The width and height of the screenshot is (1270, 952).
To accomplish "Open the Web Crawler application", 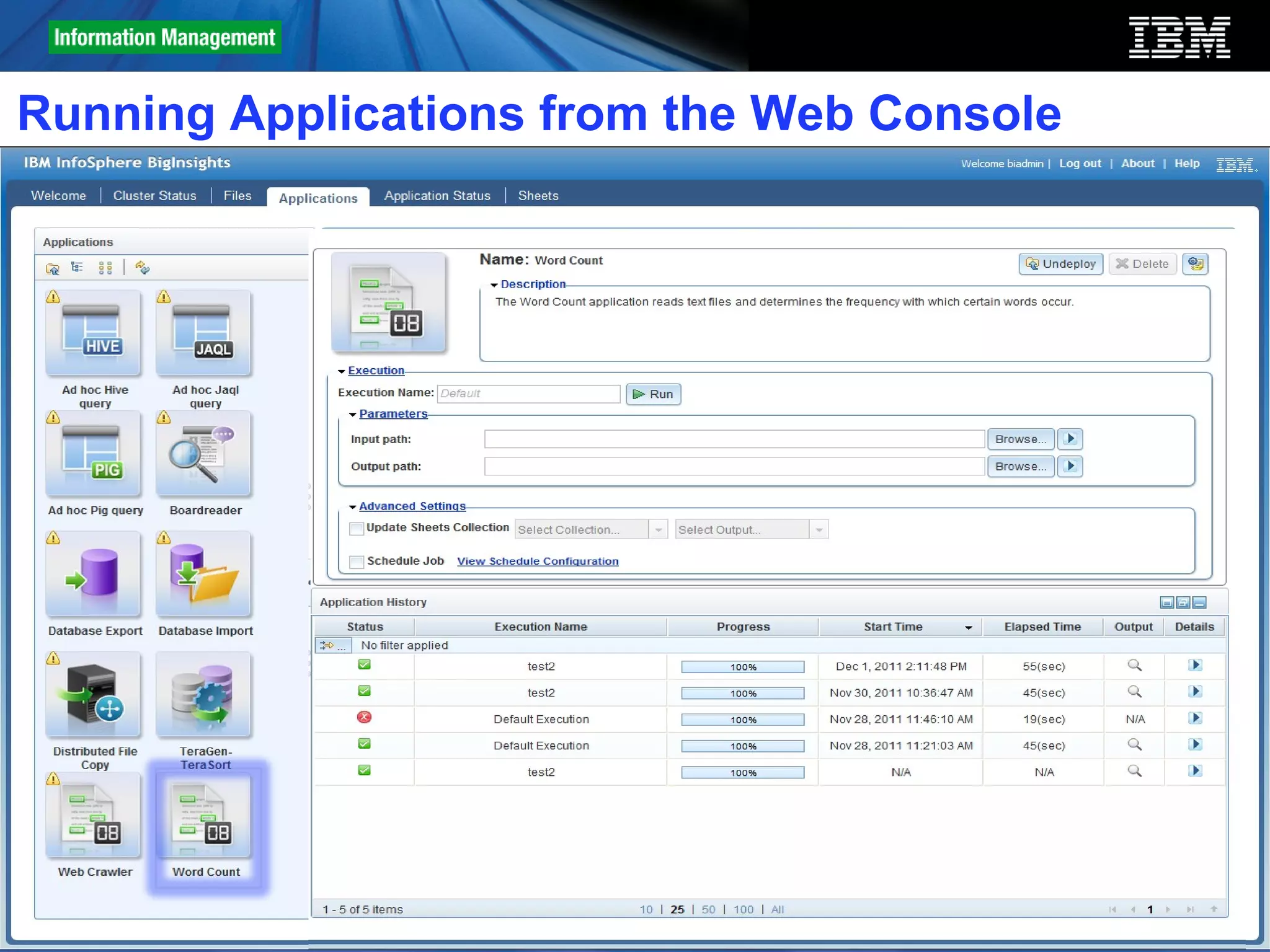I will (x=94, y=816).
